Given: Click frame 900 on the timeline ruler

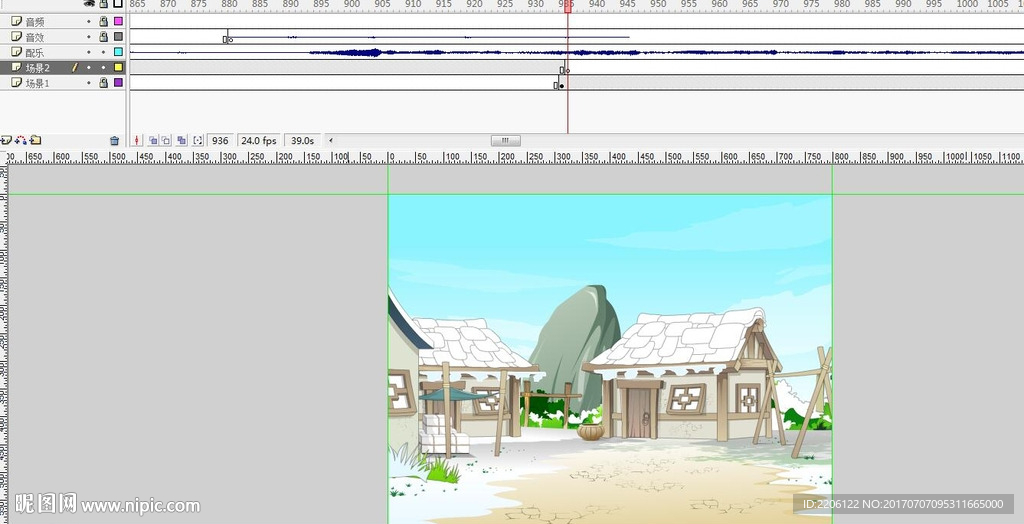Looking at the screenshot, I should click(351, 4).
